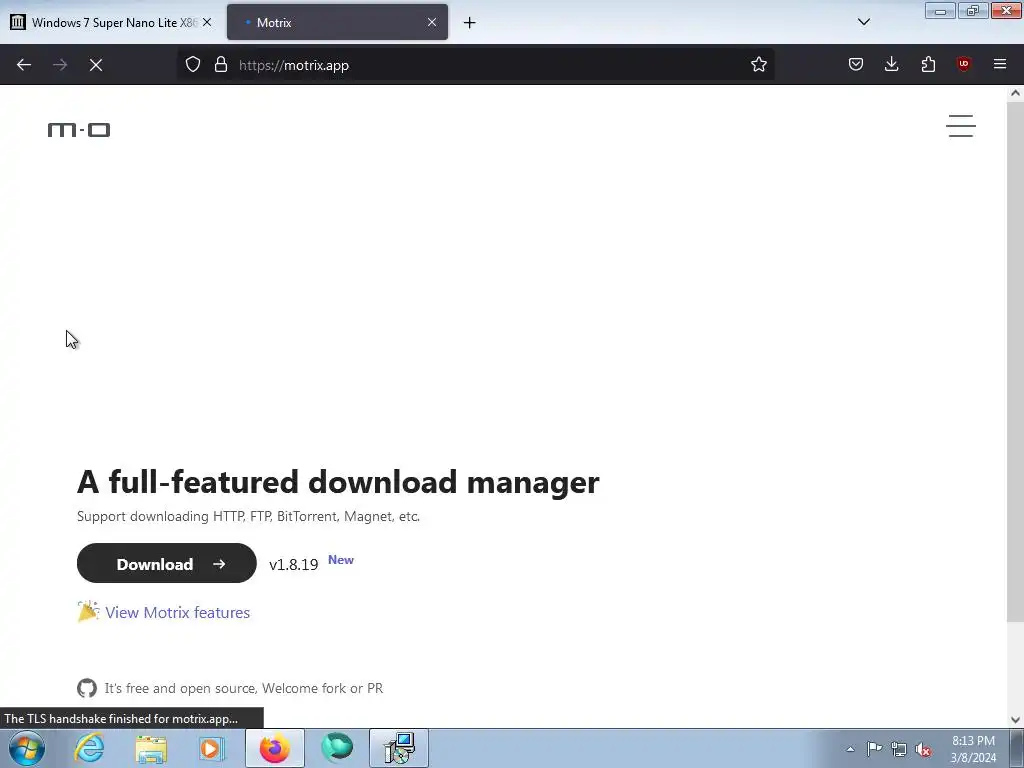The width and height of the screenshot is (1024, 768).
Task: Click the New version badge
Action: point(341,560)
